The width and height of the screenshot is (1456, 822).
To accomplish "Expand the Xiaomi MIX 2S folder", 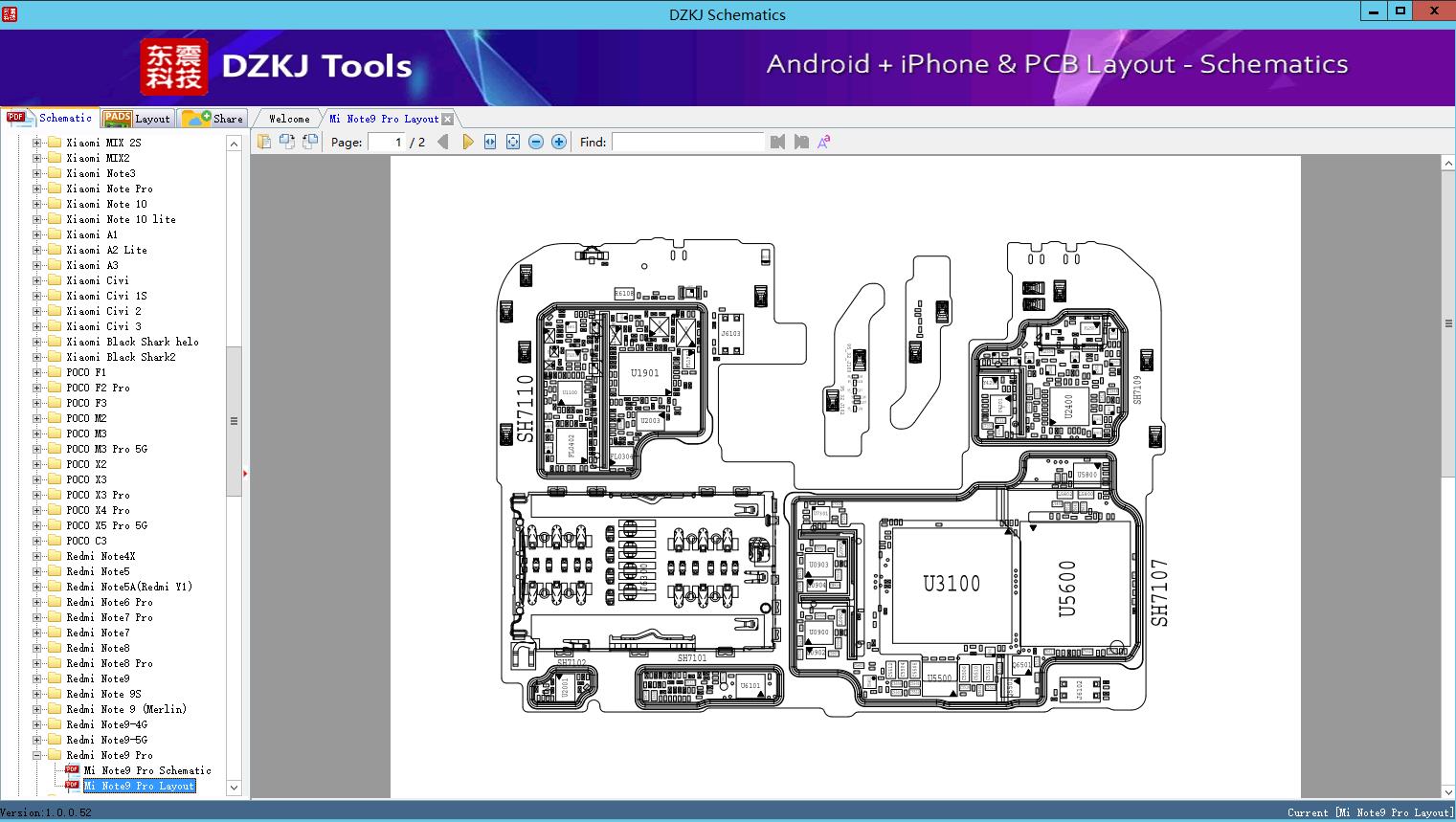I will 37,143.
